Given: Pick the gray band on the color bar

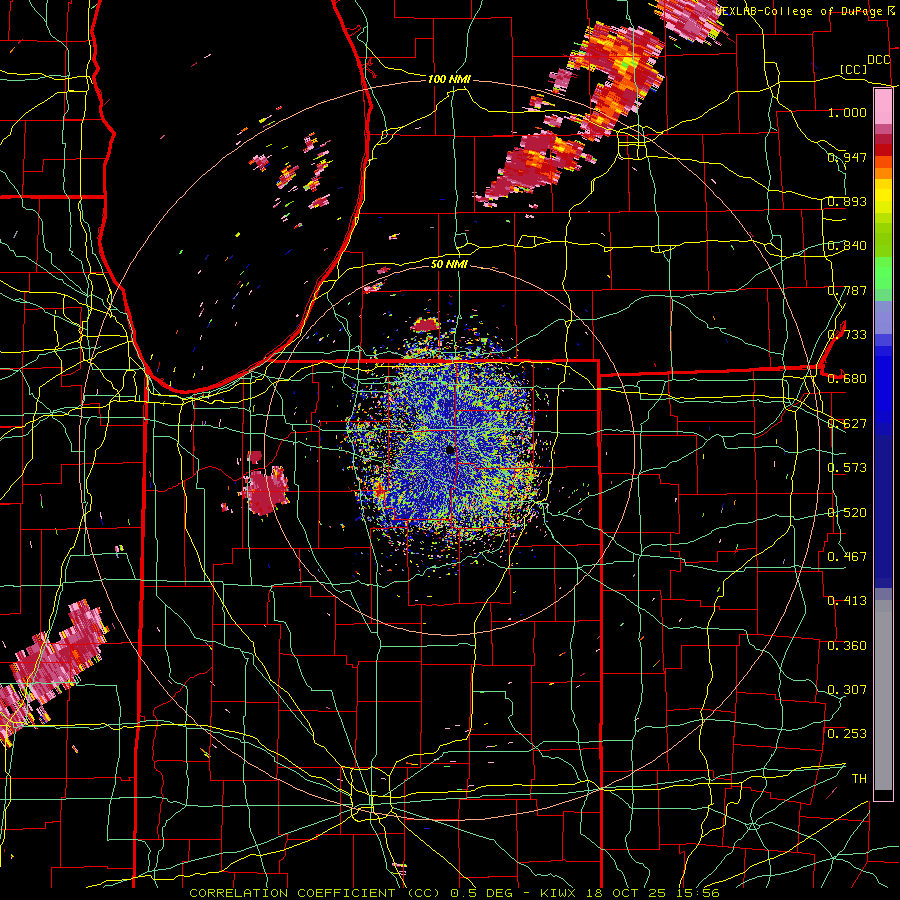Looking at the screenshot, I should 883,695.
